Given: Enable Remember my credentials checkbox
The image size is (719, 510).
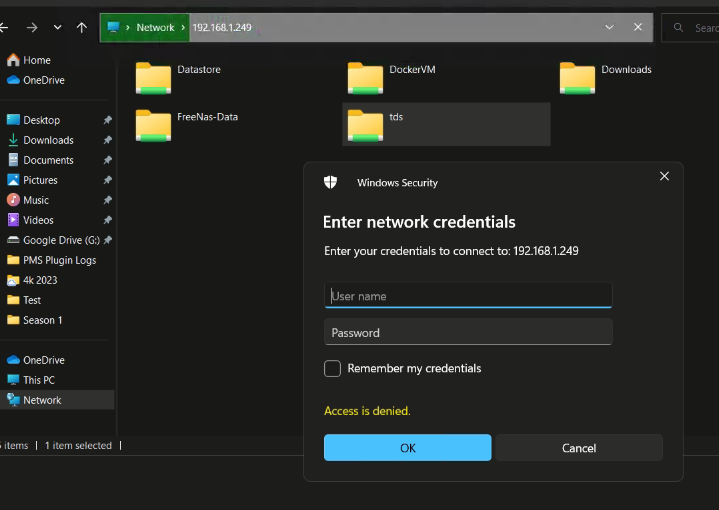Looking at the screenshot, I should pos(333,369).
